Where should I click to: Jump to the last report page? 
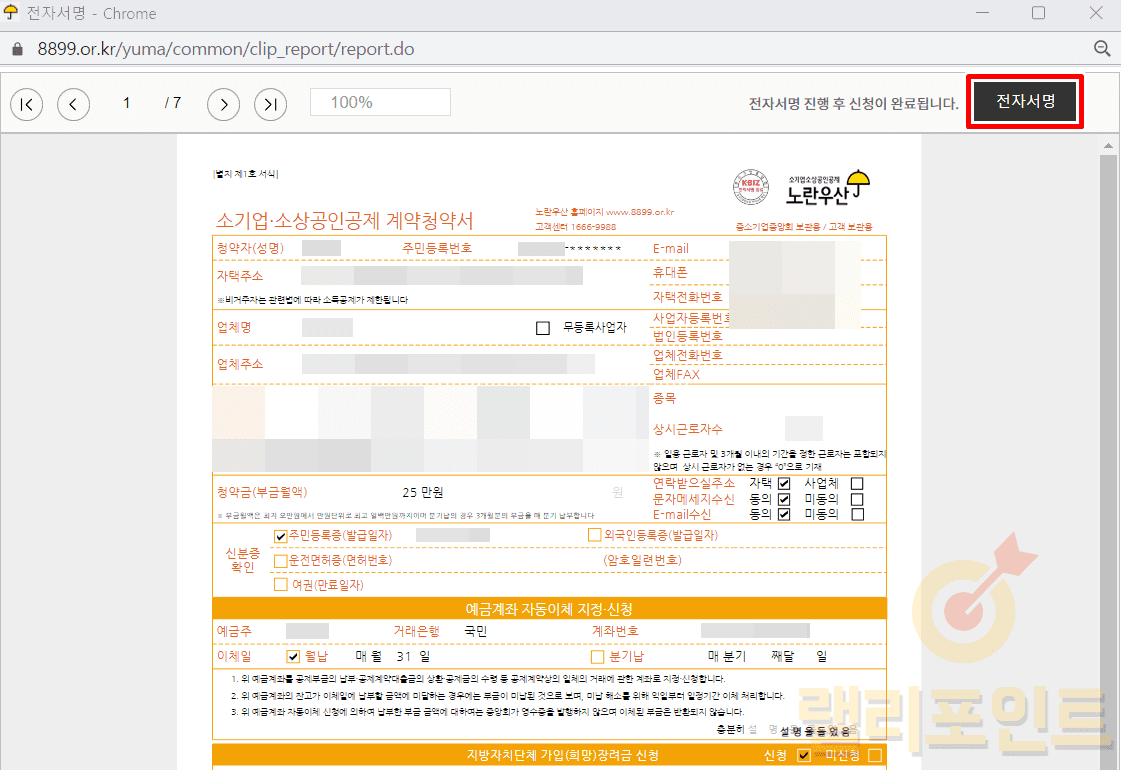[270, 103]
